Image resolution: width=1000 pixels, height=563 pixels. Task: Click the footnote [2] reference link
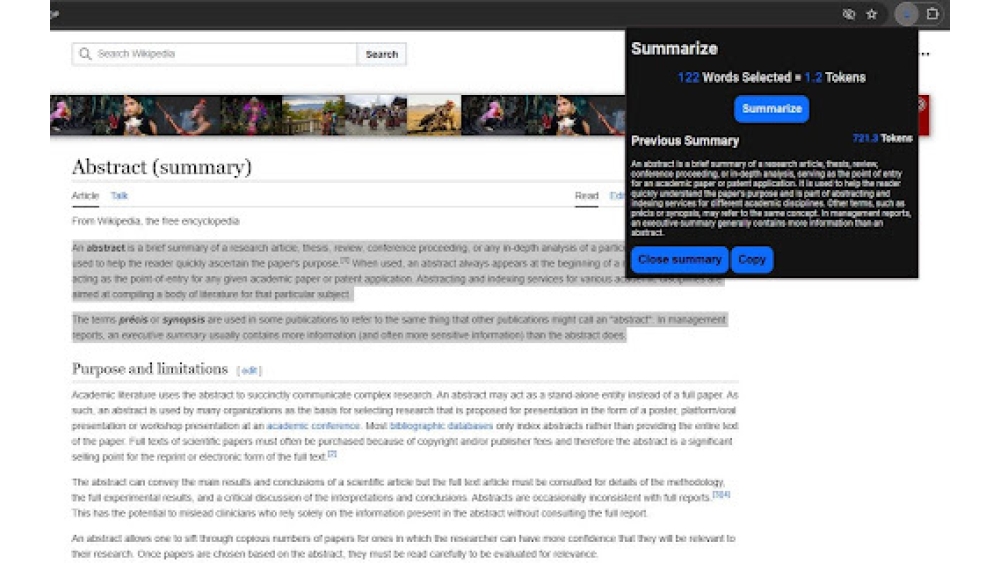[332, 454]
